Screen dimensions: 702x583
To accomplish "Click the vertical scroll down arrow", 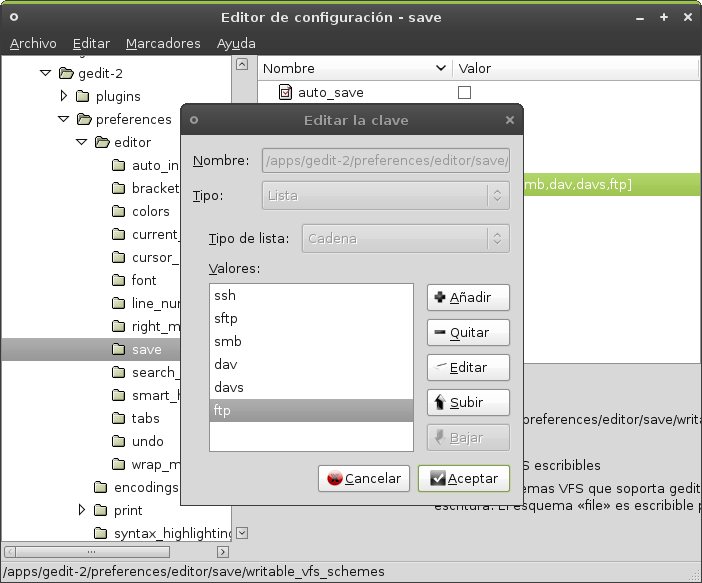I will click(242, 533).
